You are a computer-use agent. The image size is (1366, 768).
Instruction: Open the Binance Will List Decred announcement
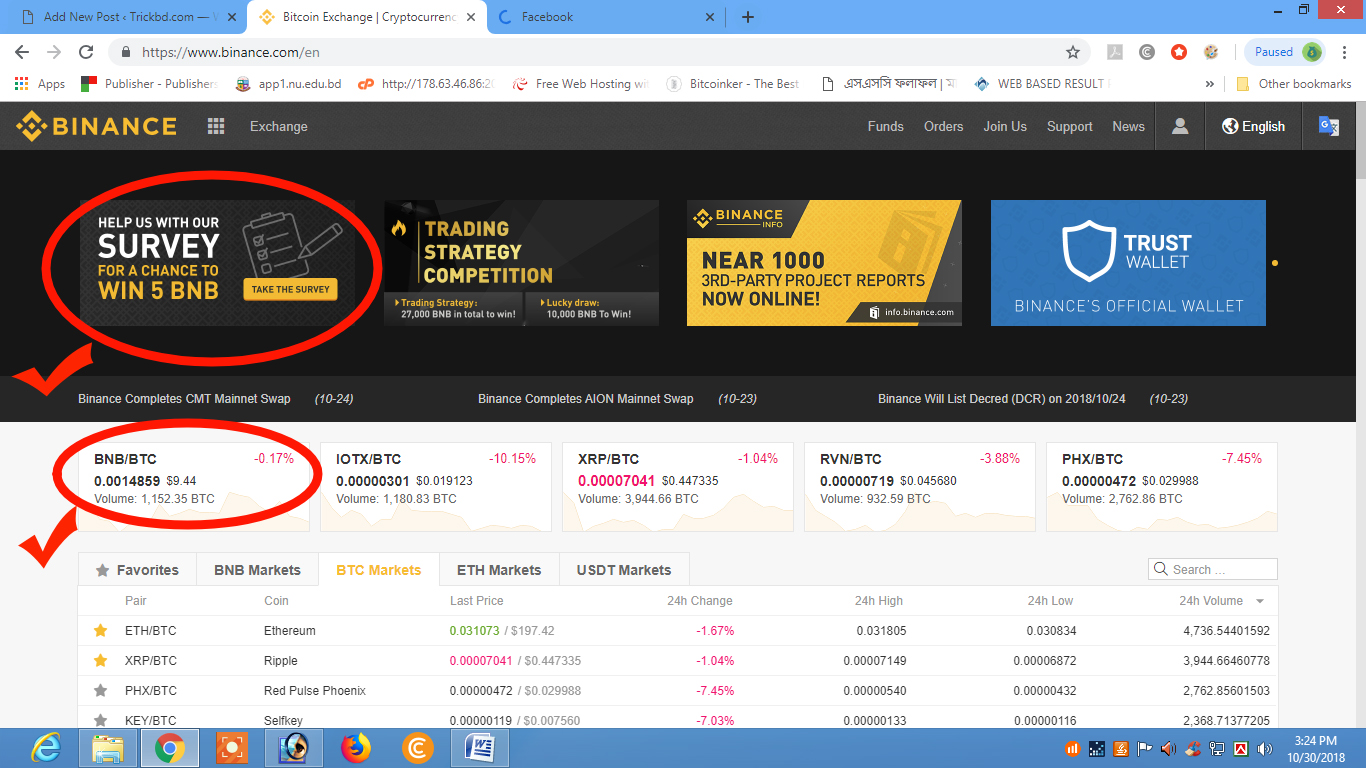[1002, 399]
